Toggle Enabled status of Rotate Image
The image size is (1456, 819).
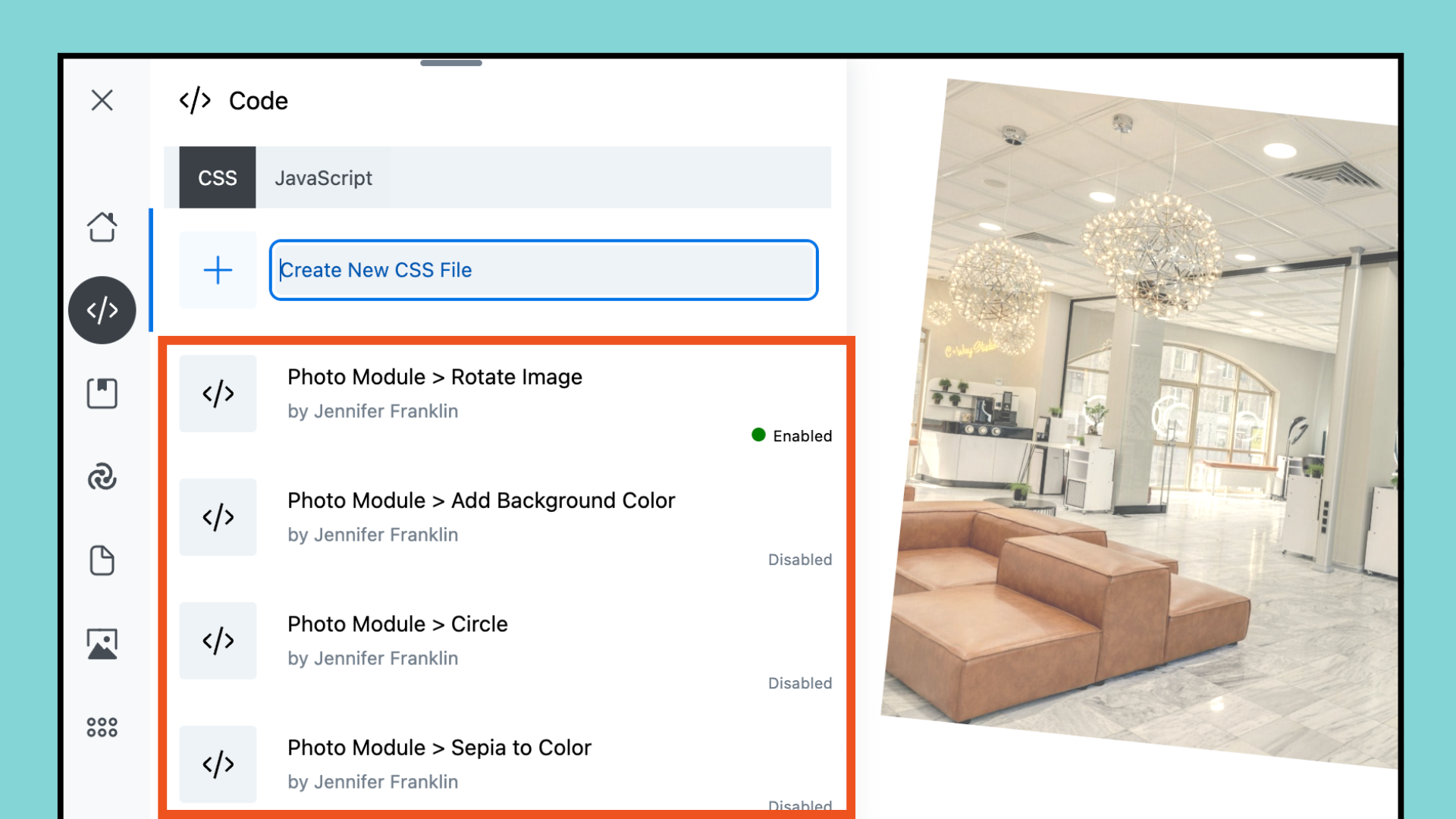tap(792, 436)
